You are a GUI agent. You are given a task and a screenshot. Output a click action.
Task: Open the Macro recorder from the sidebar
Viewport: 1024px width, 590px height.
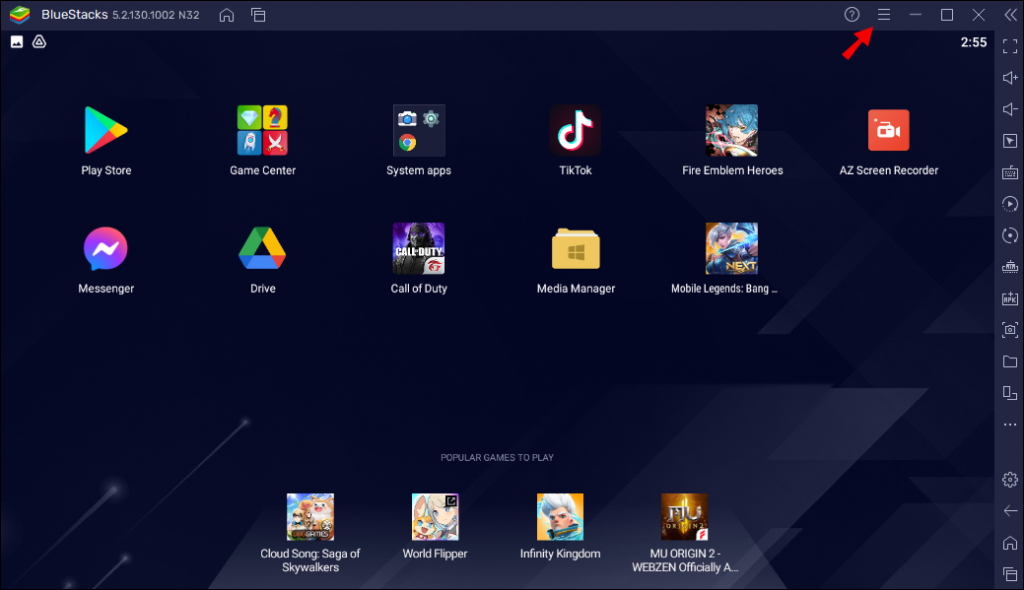[1010, 204]
